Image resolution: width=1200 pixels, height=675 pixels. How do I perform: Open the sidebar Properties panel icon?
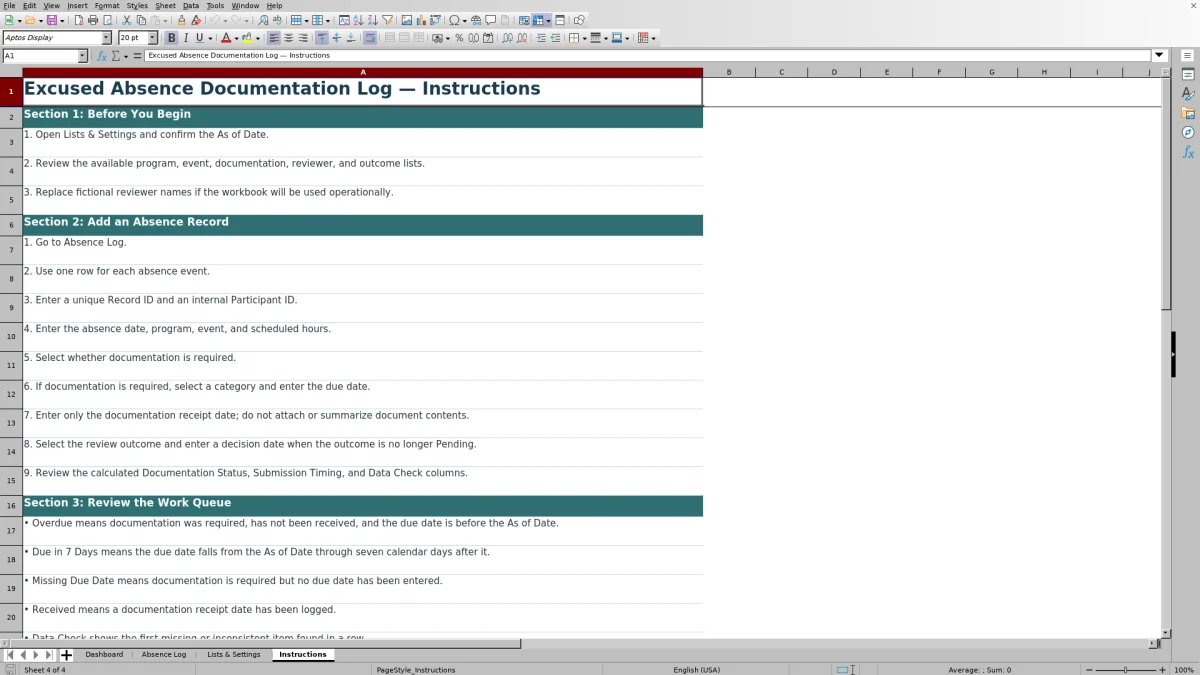1188,74
